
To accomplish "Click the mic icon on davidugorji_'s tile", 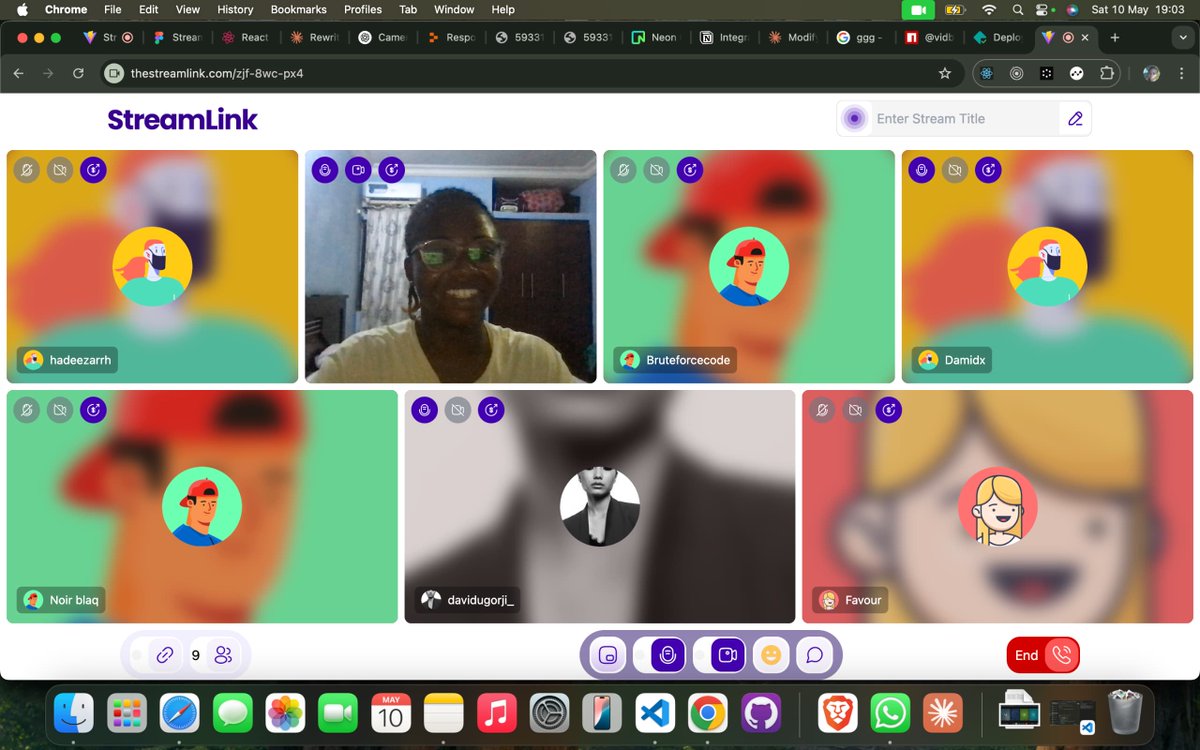I will point(424,410).
